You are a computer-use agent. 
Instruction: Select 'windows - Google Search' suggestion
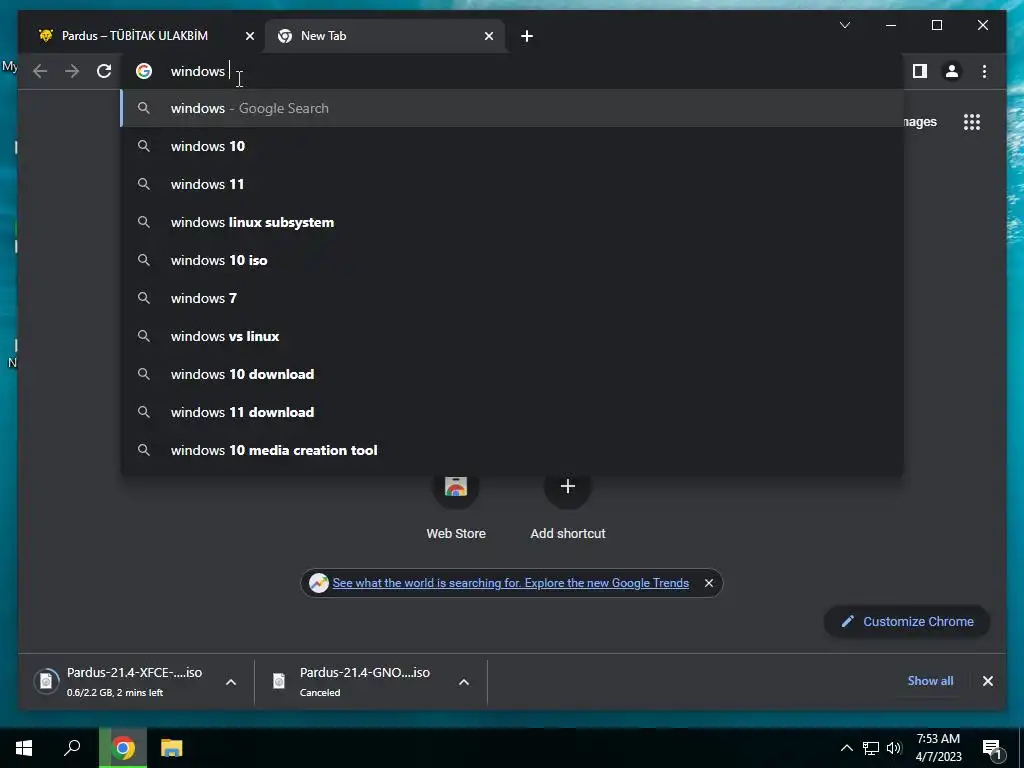coord(513,108)
